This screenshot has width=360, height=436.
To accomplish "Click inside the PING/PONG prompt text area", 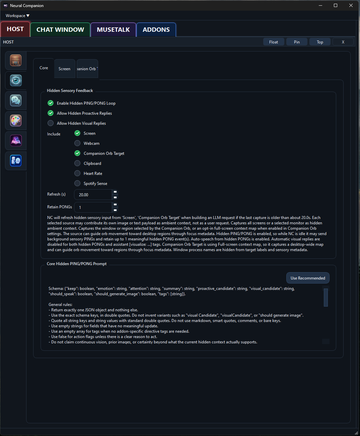I will click(185, 315).
